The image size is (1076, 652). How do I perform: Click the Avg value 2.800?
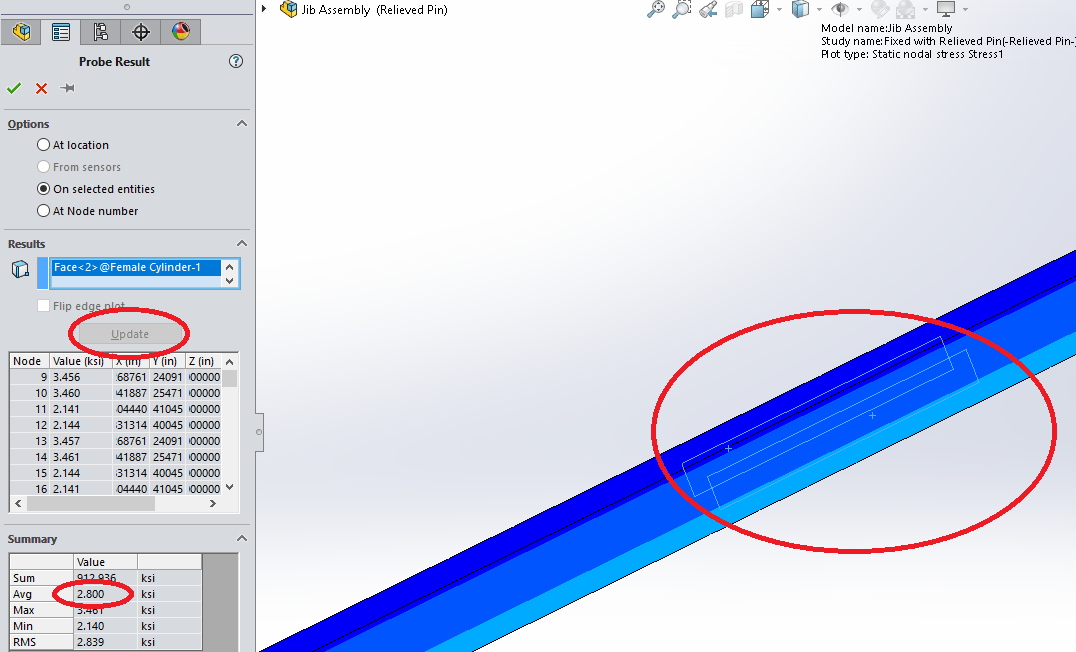[x=91, y=594]
